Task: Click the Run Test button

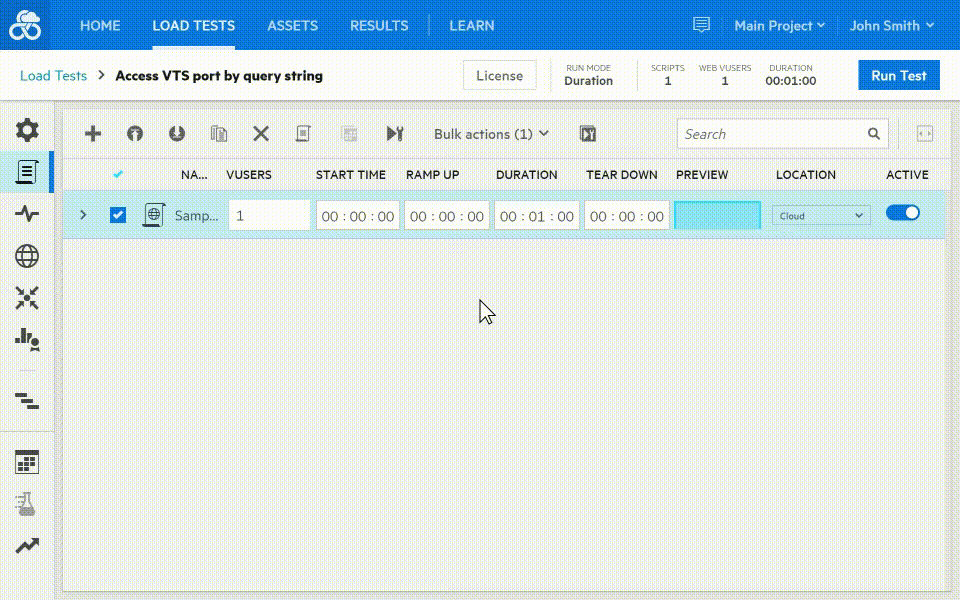Action: pos(898,74)
